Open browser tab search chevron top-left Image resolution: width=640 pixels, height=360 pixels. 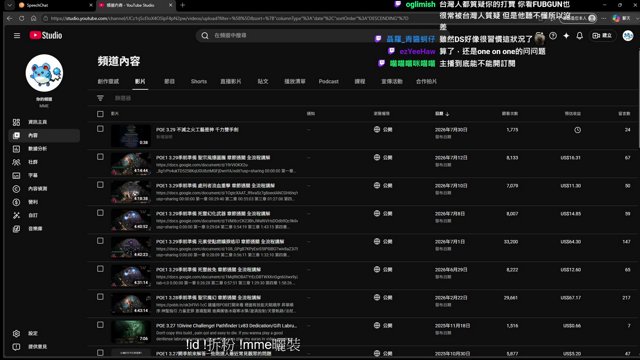(x=10, y=5)
